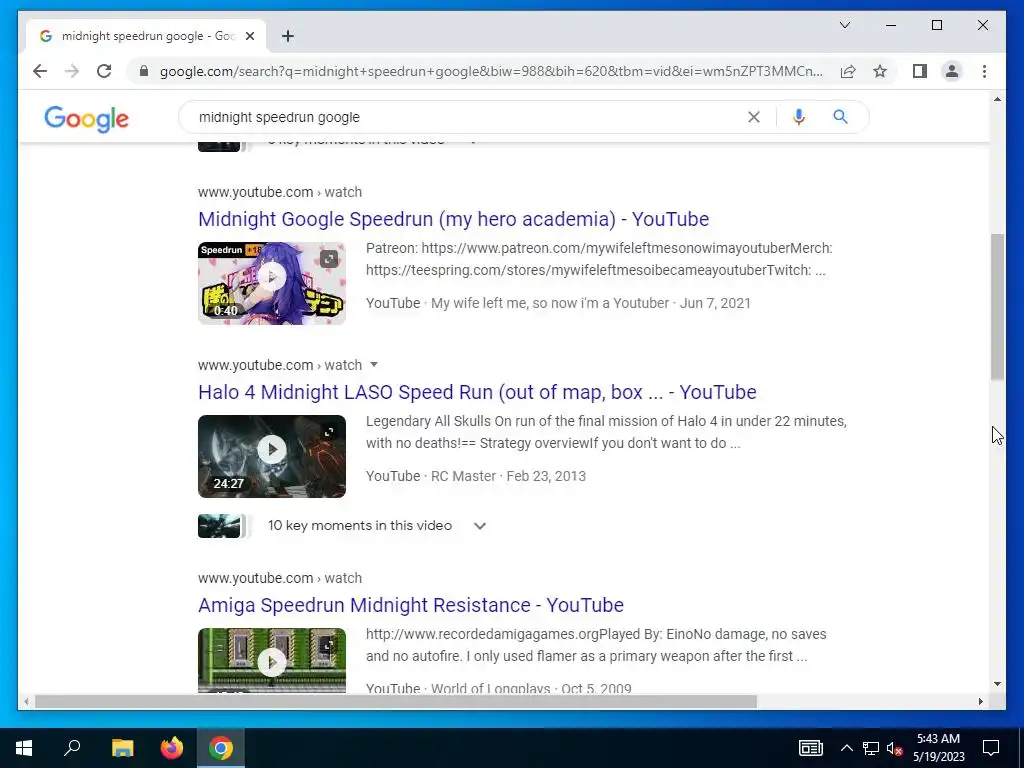Screen dimensions: 1024x768
Task: Launch Firefox from the taskbar
Action: (x=172, y=748)
